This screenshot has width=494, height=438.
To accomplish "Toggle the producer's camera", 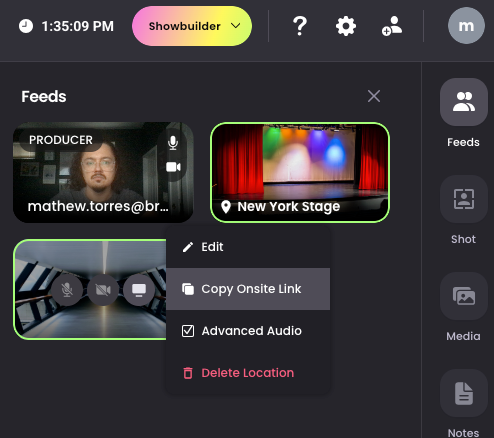I will coord(173,167).
